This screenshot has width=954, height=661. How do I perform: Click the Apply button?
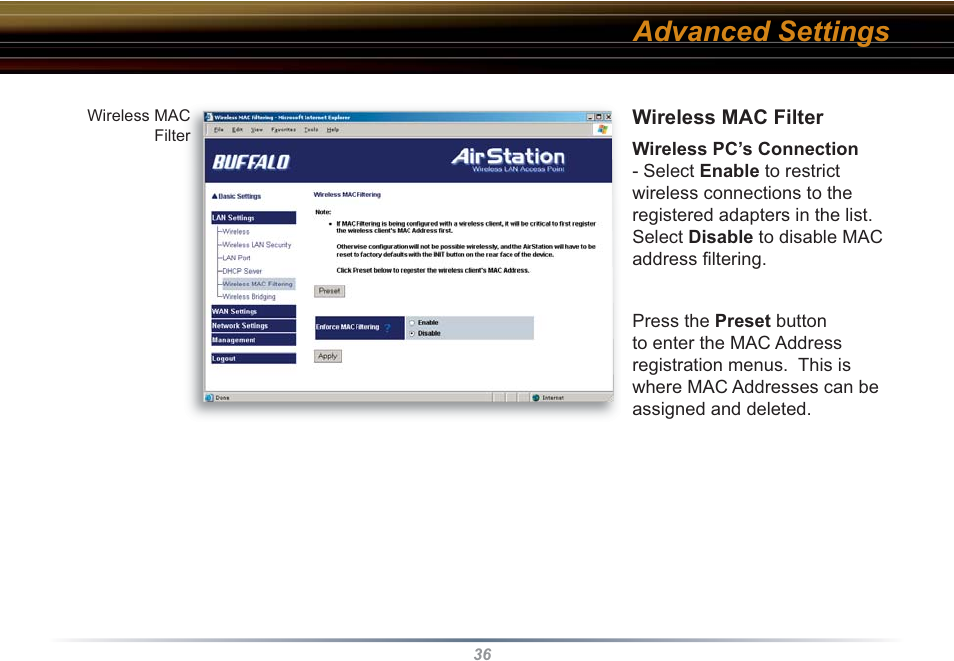[x=328, y=356]
